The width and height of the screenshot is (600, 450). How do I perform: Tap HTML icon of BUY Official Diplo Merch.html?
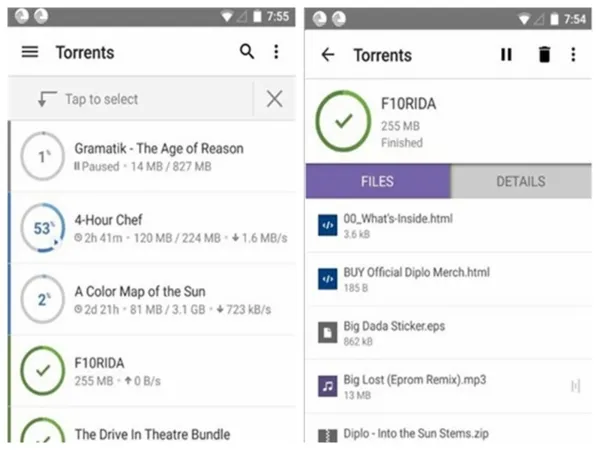(x=328, y=279)
